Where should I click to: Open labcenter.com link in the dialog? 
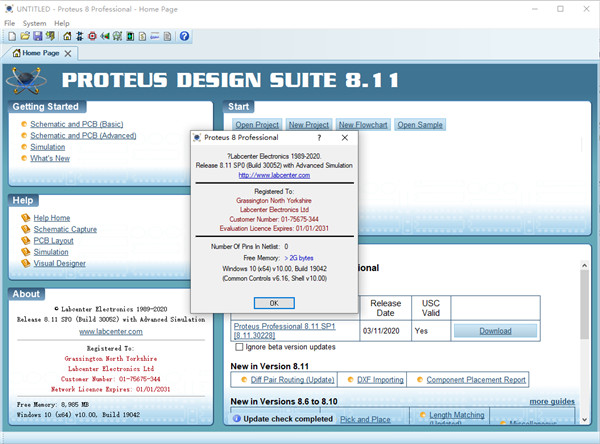274,175
